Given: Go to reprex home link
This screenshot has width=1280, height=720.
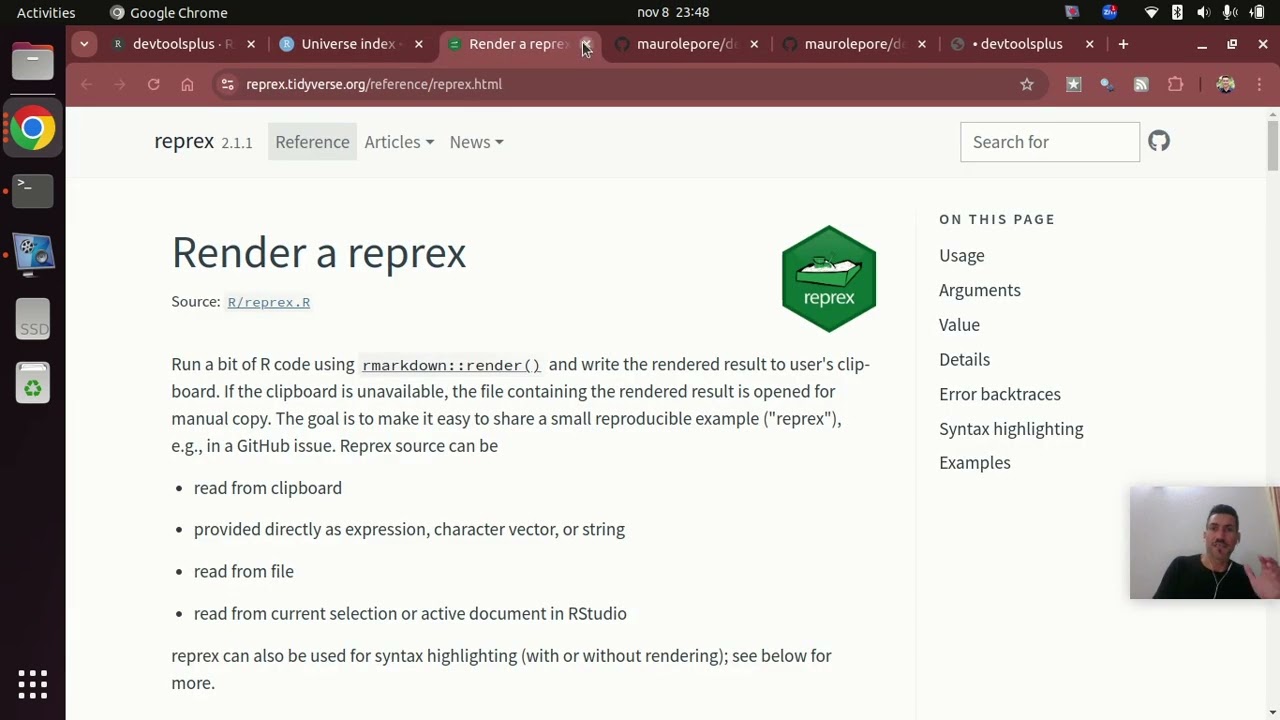Looking at the screenshot, I should click(x=184, y=141).
